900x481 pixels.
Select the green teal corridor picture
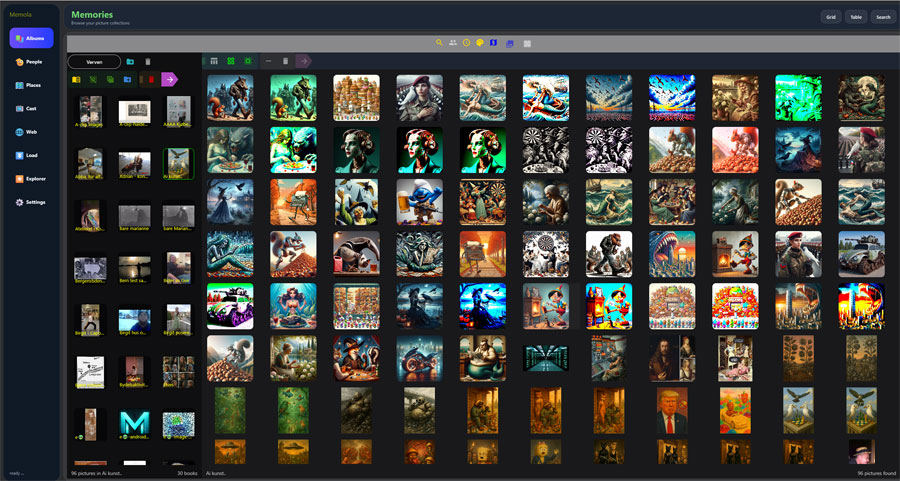546,358
